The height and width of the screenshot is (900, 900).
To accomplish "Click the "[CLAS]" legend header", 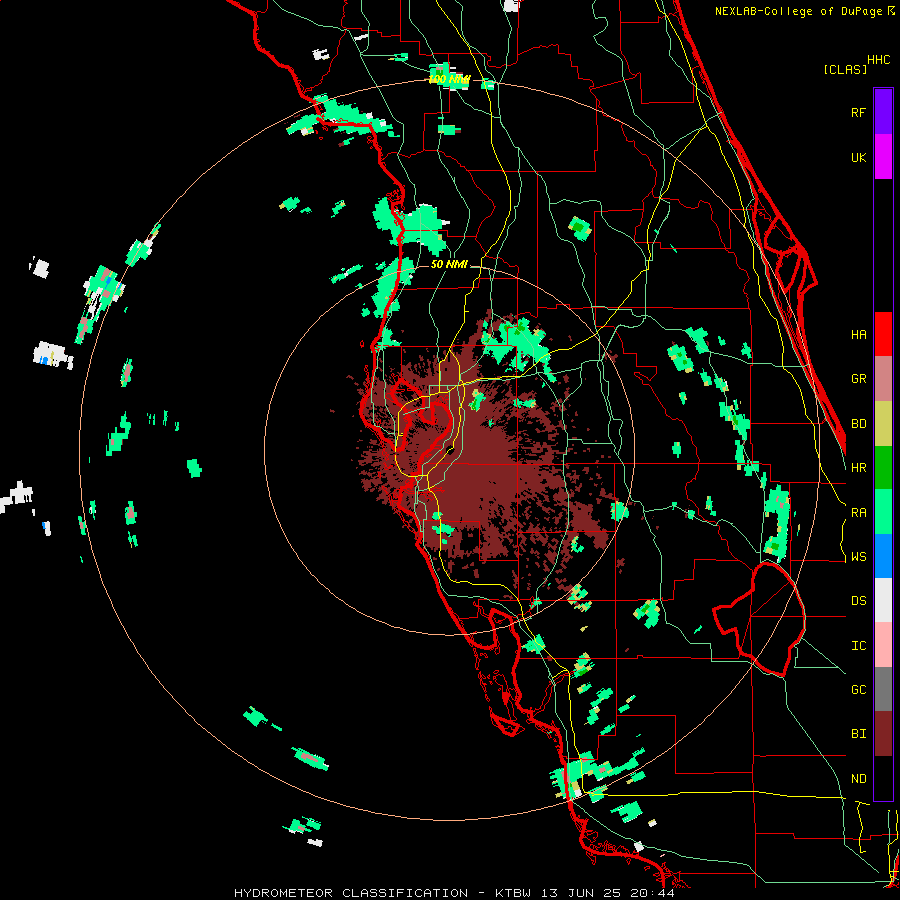I will 845,69.
